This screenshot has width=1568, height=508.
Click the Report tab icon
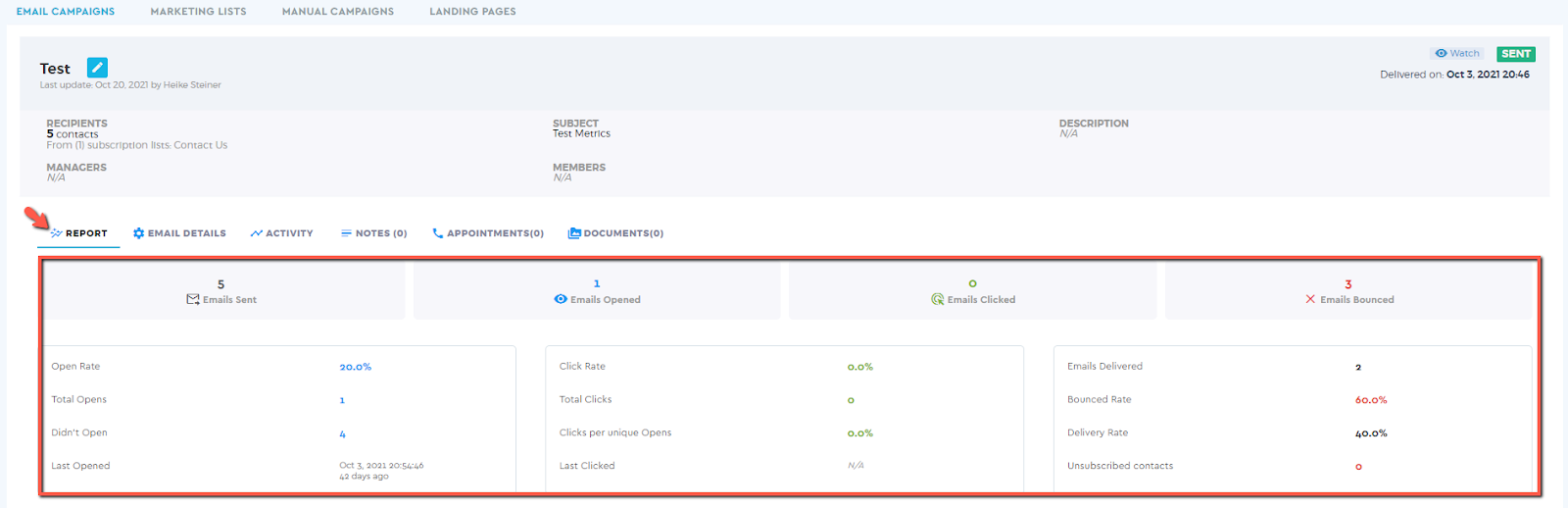57,233
